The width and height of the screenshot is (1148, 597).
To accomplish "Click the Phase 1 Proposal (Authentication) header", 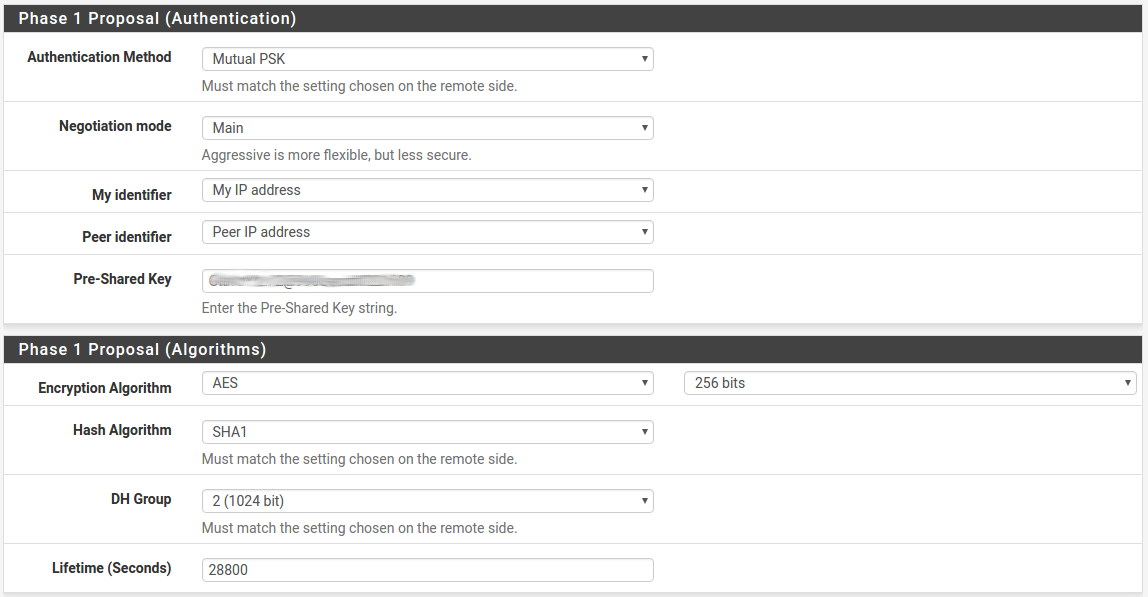I will click(x=157, y=18).
